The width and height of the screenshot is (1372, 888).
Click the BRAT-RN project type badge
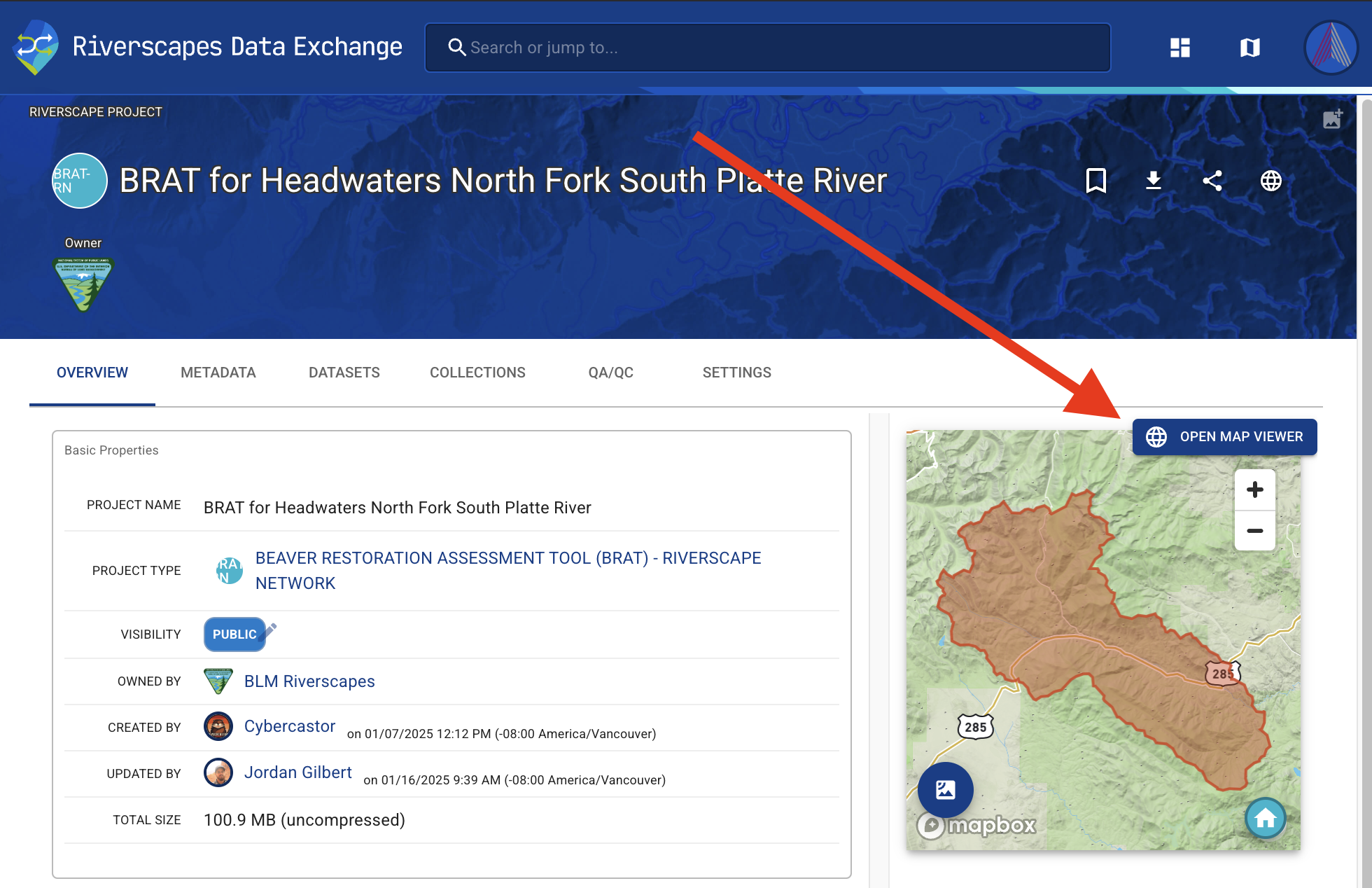80,181
